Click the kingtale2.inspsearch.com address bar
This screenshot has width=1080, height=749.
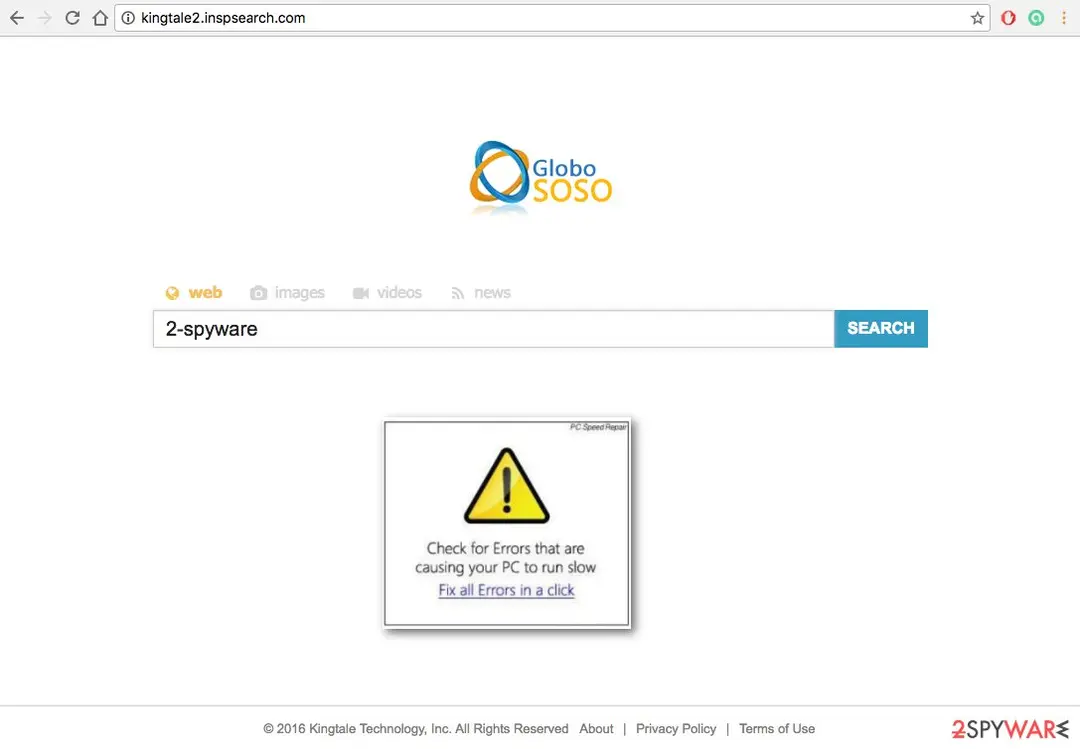(551, 18)
